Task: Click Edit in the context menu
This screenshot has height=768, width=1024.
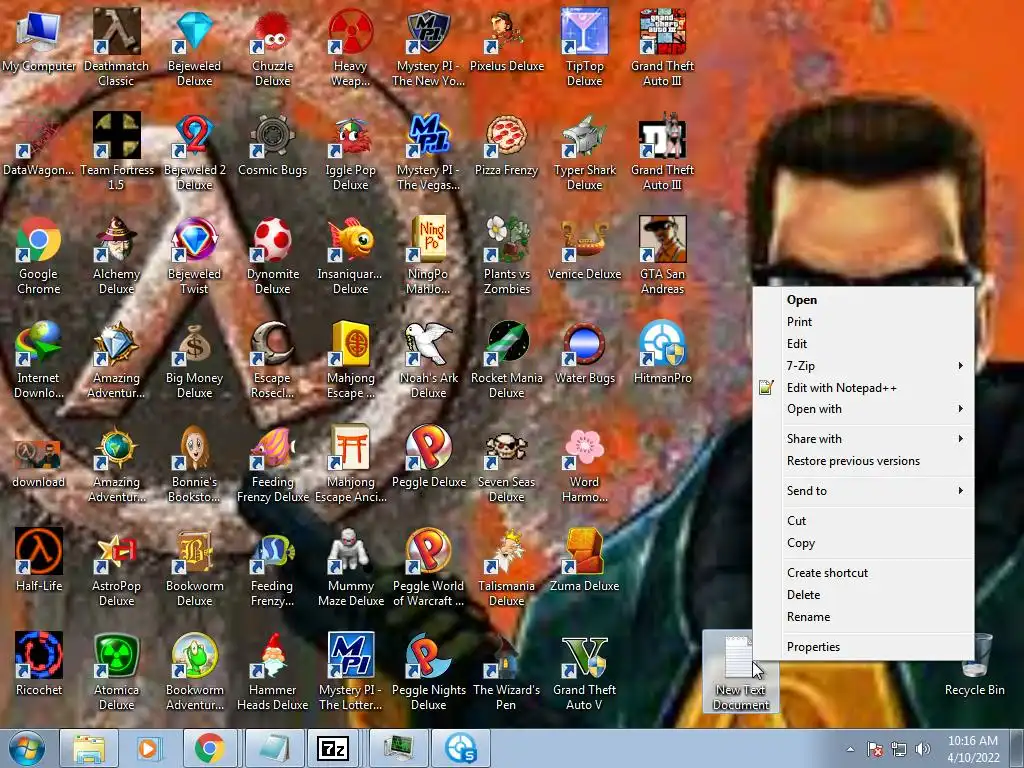Action: click(863, 344)
